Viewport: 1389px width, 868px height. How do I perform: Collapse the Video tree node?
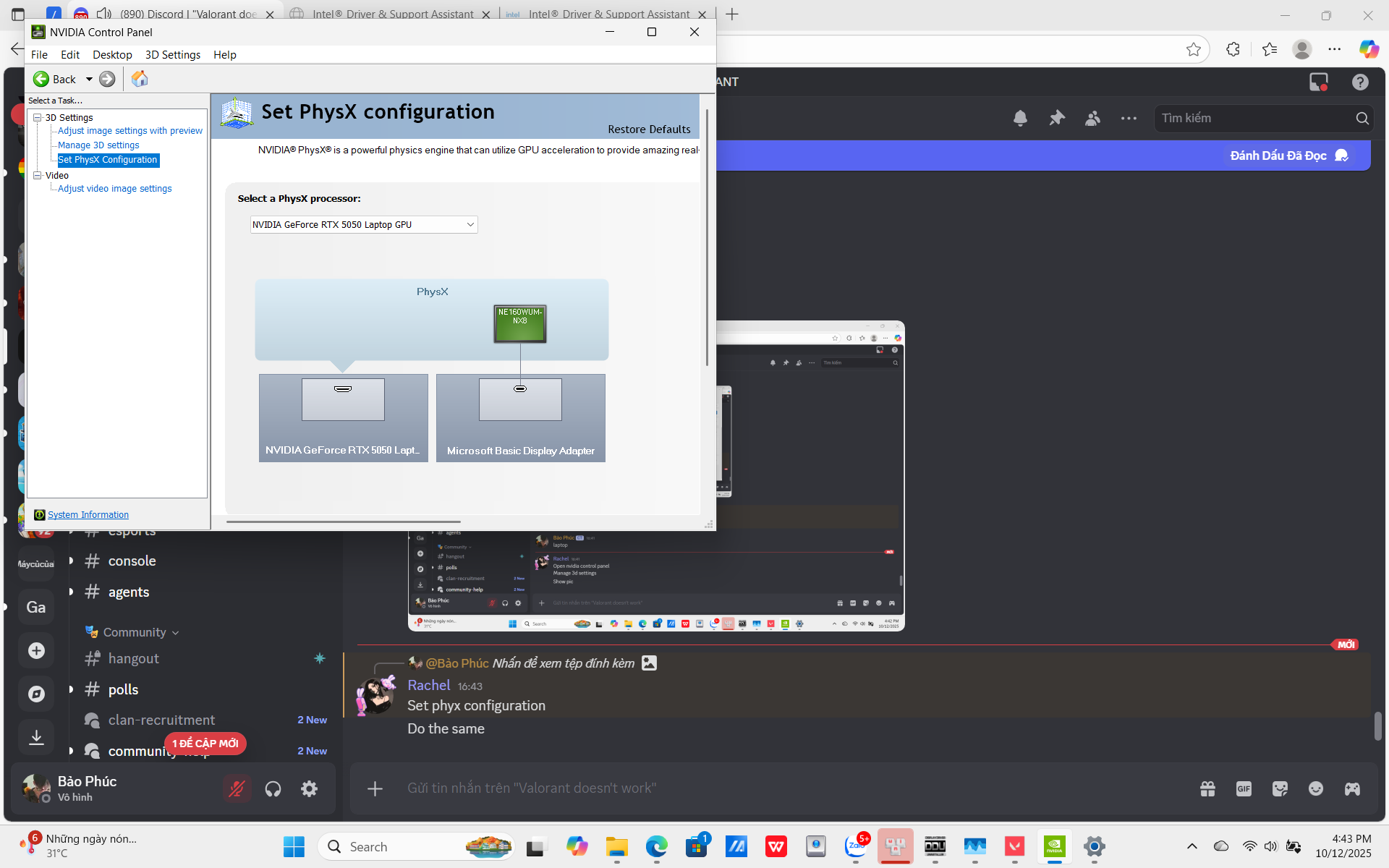click(37, 175)
